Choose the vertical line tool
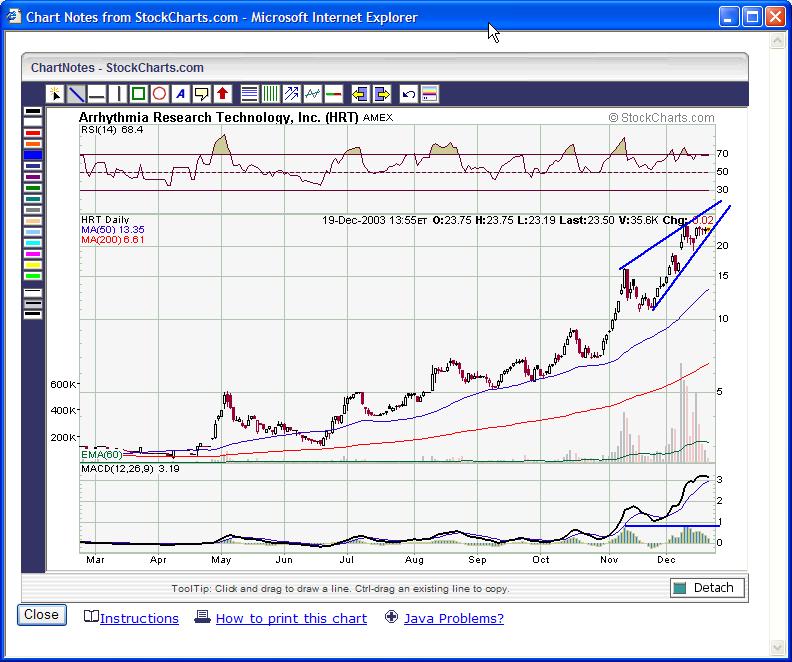 tap(118, 94)
